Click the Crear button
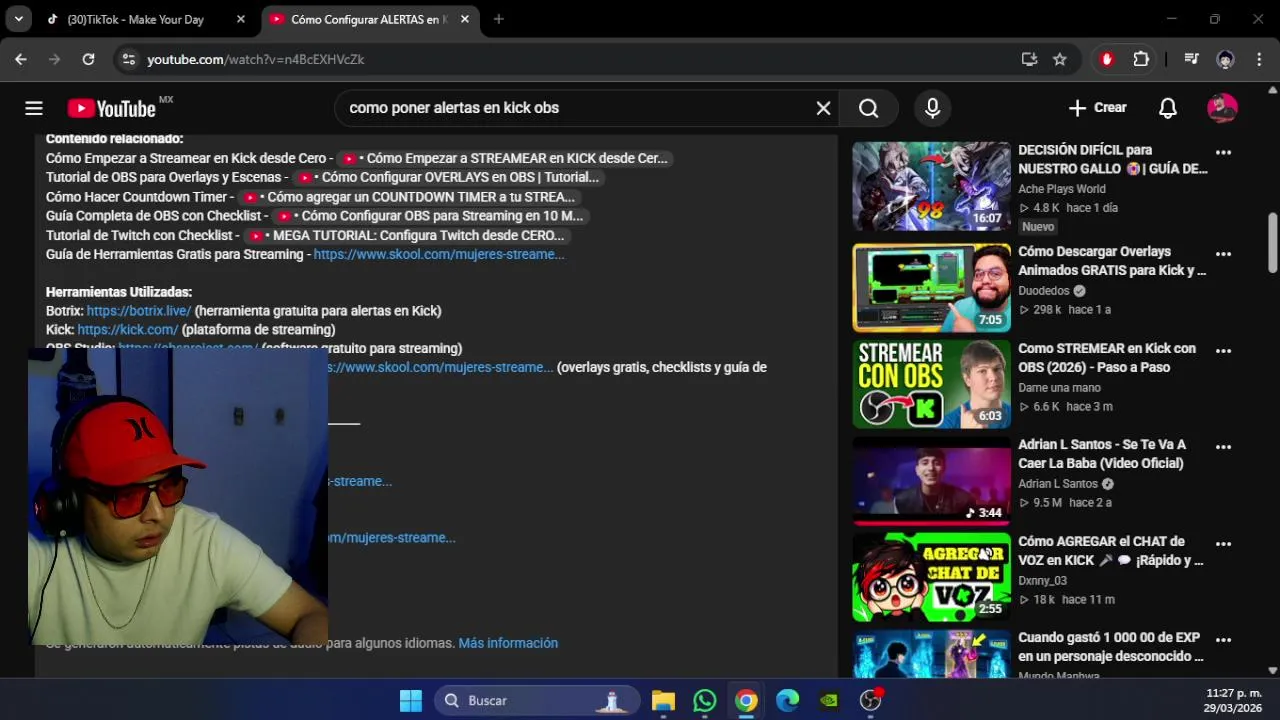The width and height of the screenshot is (1280, 720). click(1097, 108)
